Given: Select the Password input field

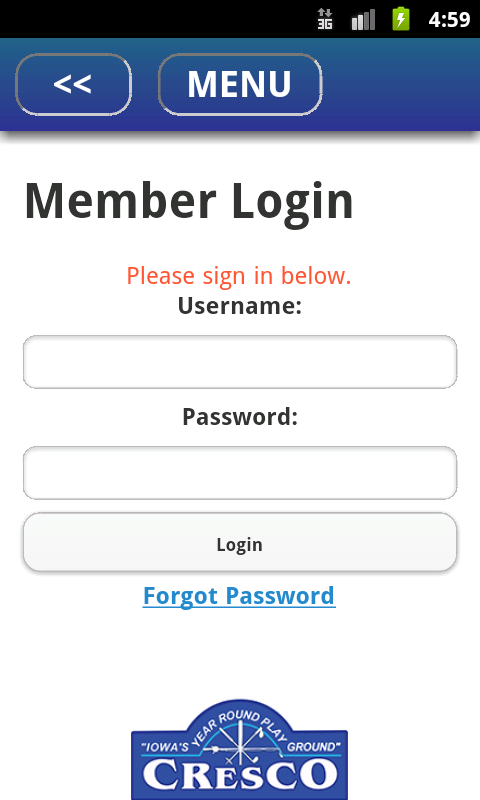Looking at the screenshot, I should tap(240, 473).
